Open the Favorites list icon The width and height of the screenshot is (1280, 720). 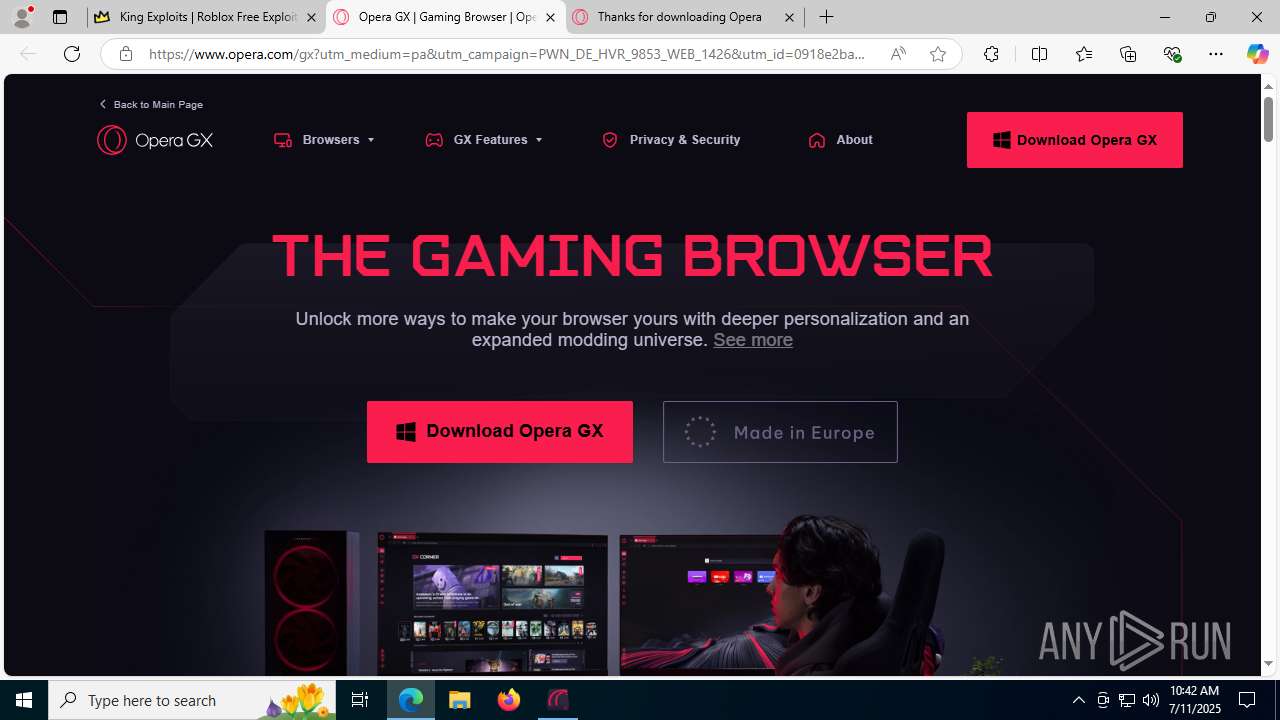point(1084,54)
